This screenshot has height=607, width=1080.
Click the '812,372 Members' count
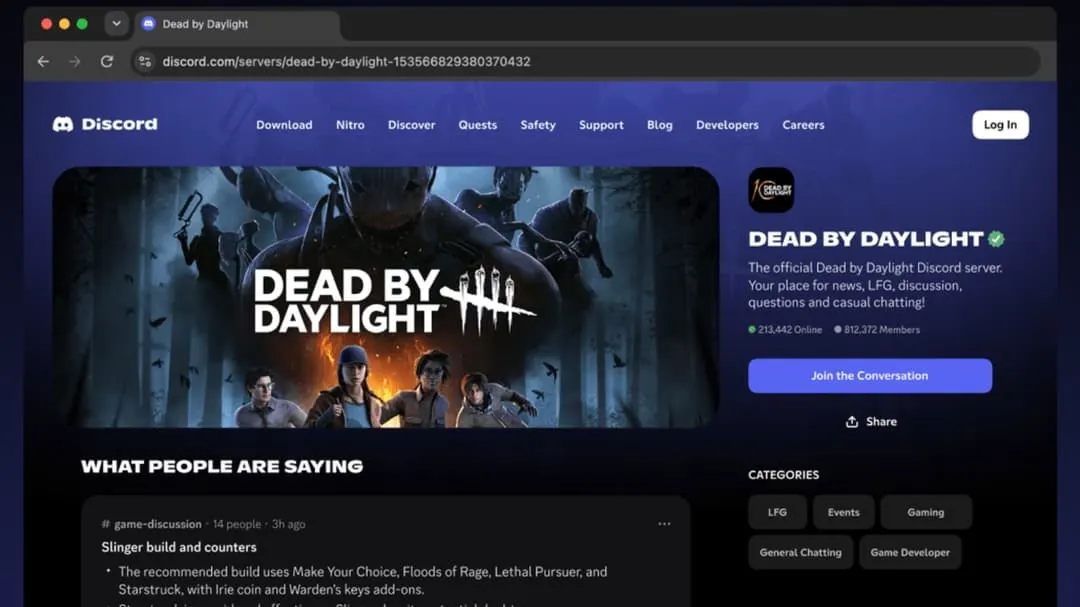[877, 330]
